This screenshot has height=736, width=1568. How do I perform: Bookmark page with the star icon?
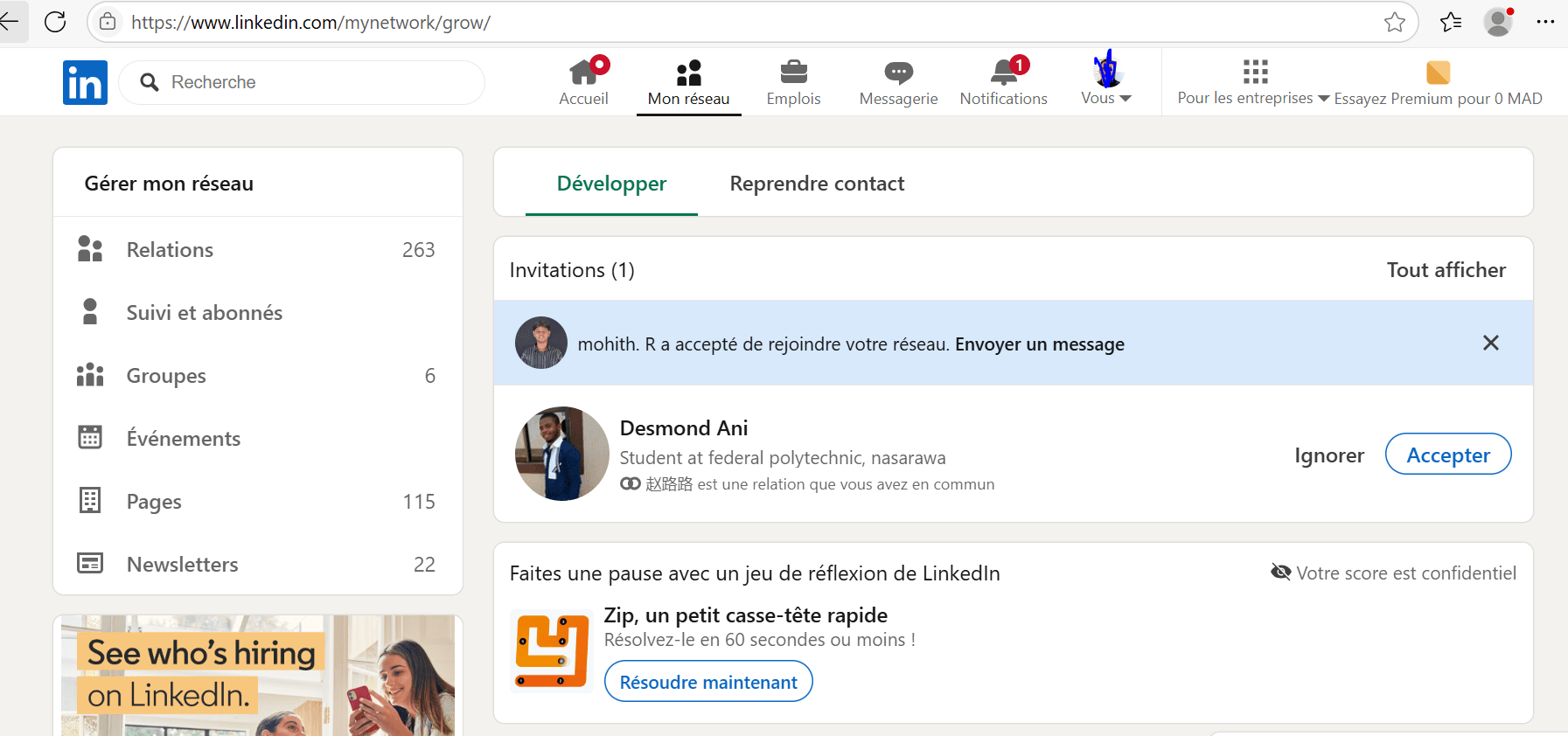coord(1395,22)
